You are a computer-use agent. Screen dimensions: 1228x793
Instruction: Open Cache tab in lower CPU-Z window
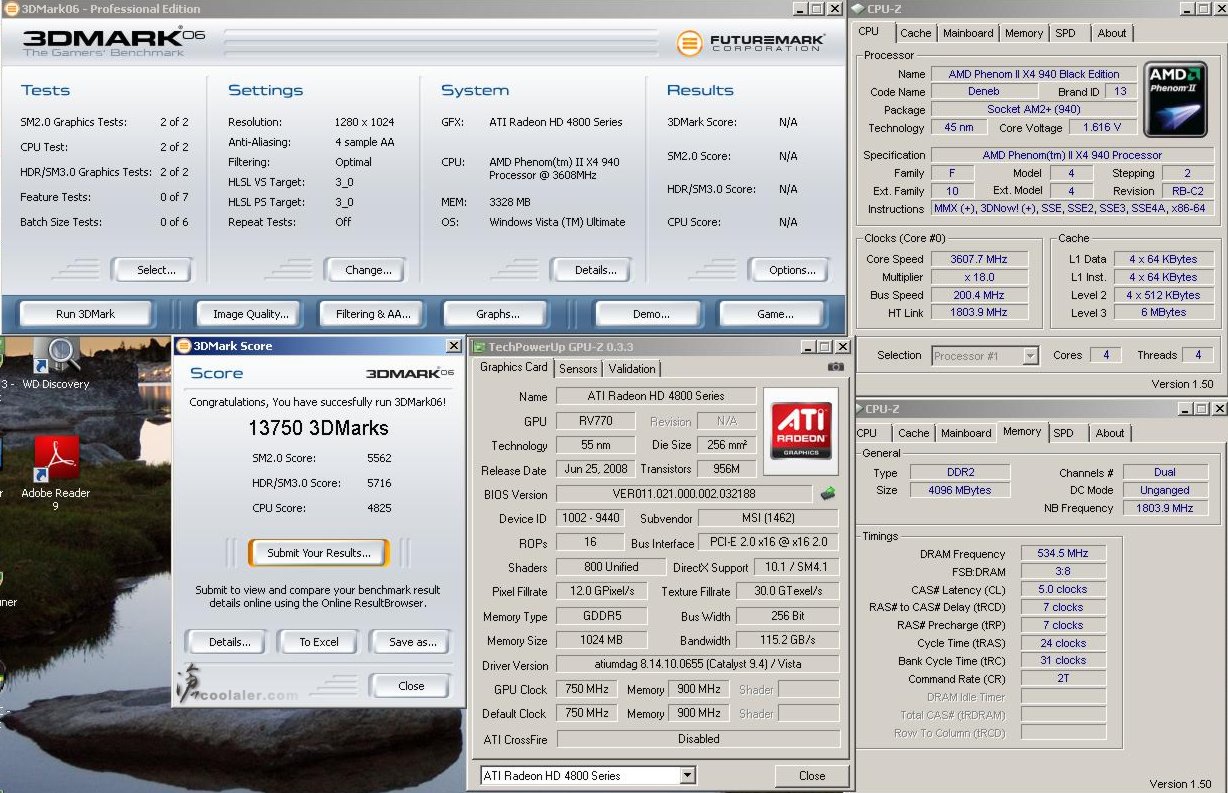(x=913, y=433)
